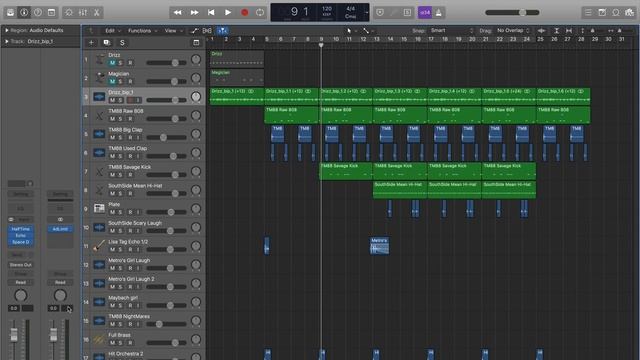Start playback with the Play button
This screenshot has width=640, height=360.
pyautogui.click(x=228, y=13)
